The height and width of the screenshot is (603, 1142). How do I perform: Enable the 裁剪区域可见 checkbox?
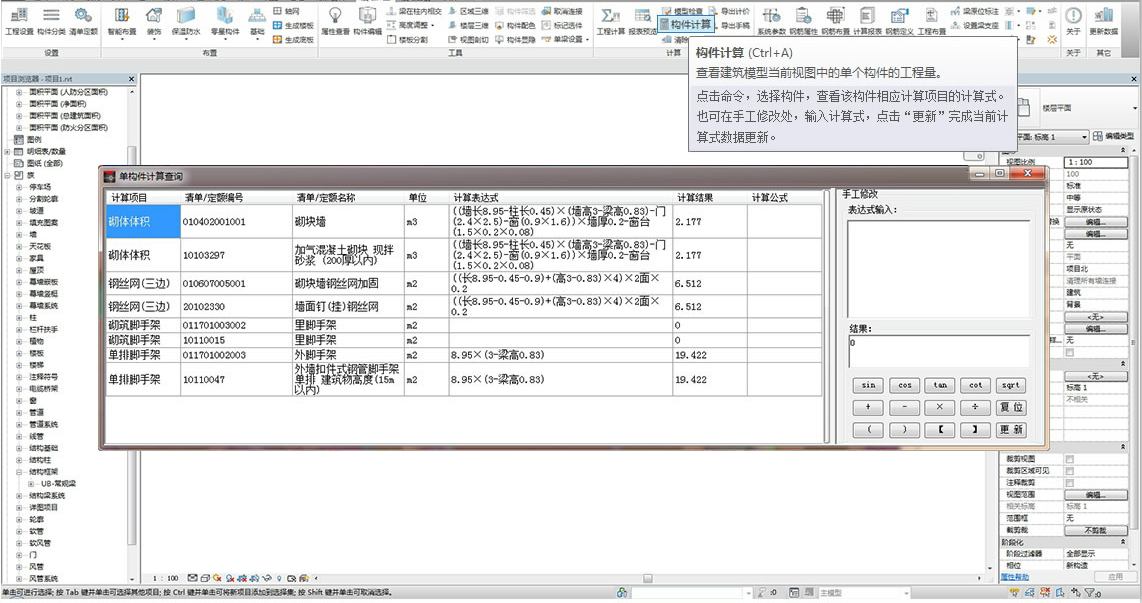point(1069,471)
